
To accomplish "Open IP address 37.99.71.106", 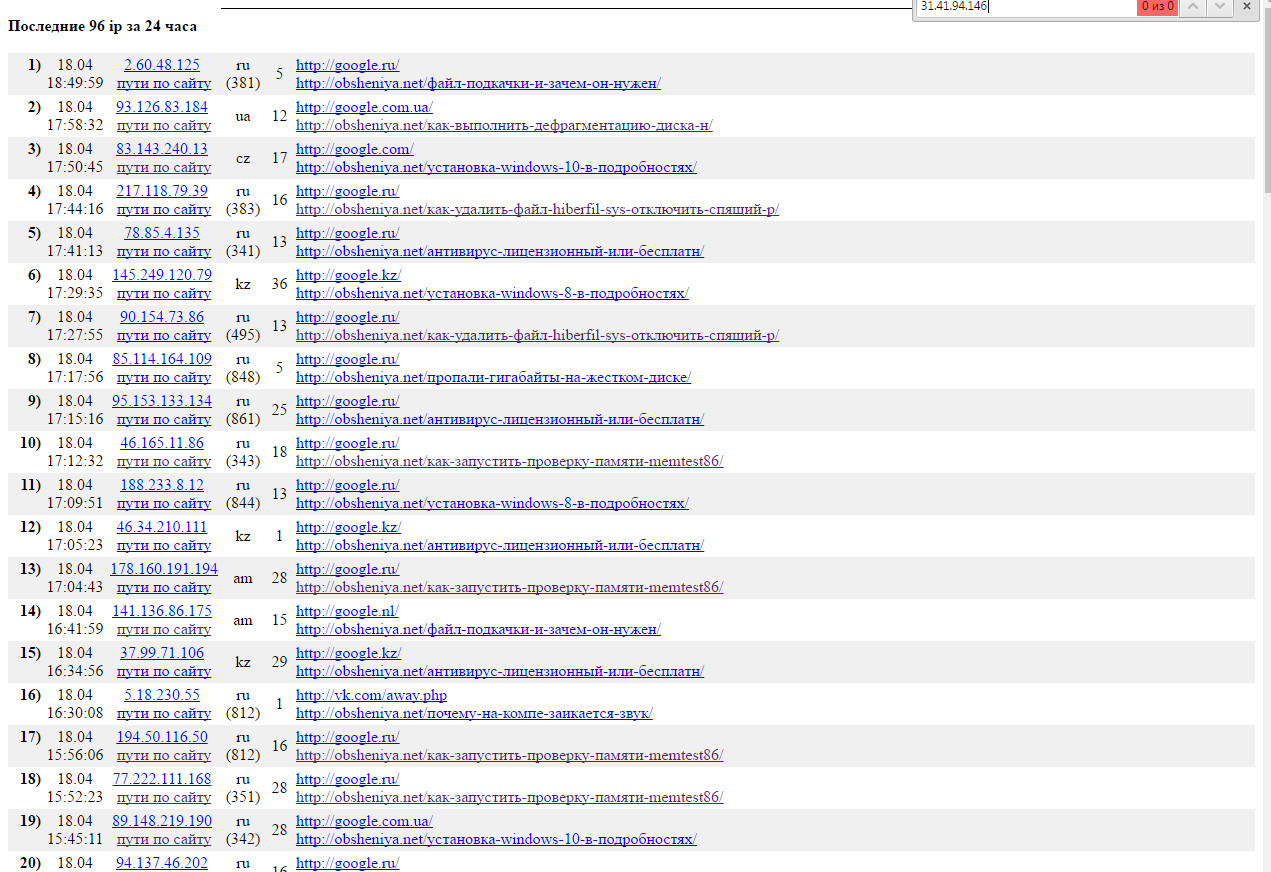I will click(x=162, y=653).
